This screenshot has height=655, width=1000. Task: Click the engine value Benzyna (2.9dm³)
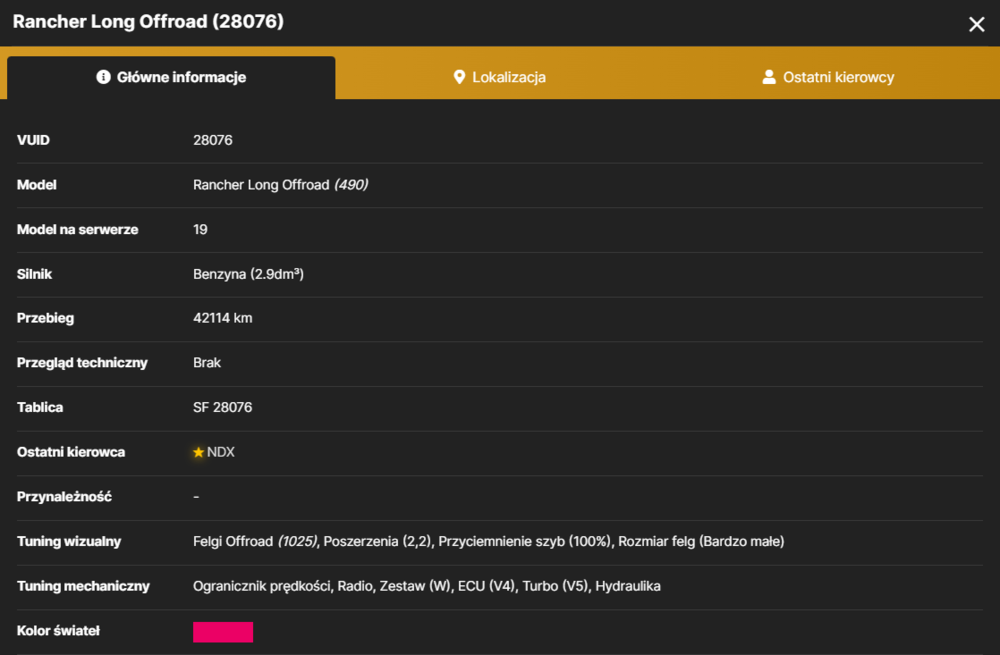click(248, 274)
